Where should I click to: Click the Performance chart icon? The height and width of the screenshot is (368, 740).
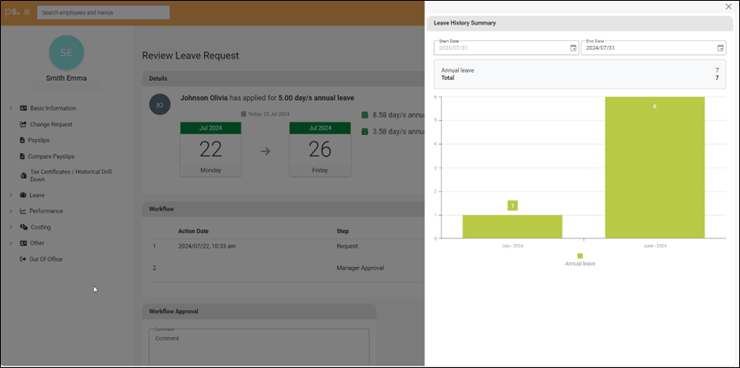(x=23, y=211)
